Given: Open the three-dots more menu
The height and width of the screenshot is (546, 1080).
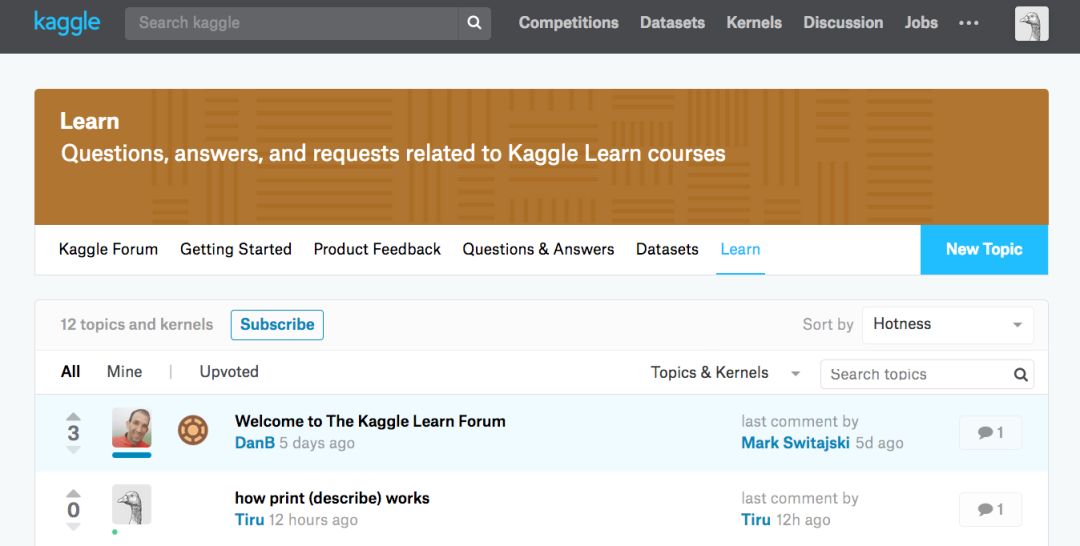Looking at the screenshot, I should tap(968, 23).
